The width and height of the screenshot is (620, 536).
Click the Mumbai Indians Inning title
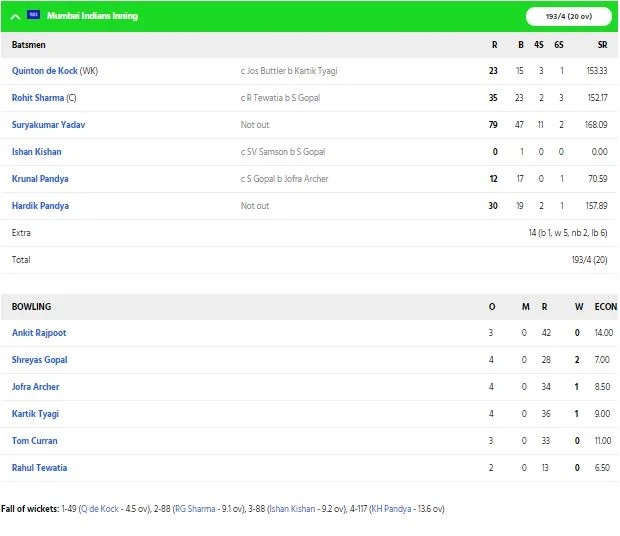click(93, 16)
